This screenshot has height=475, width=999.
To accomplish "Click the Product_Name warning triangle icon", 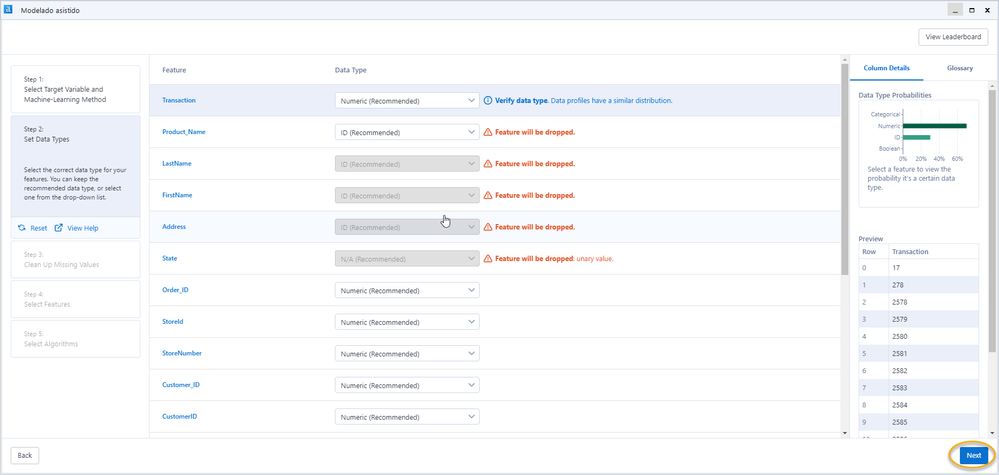I will pyautogui.click(x=488, y=132).
